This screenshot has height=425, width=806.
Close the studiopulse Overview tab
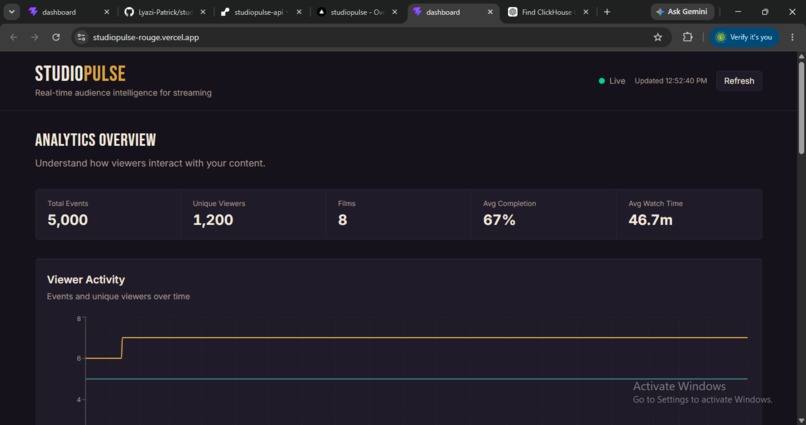tap(394, 12)
